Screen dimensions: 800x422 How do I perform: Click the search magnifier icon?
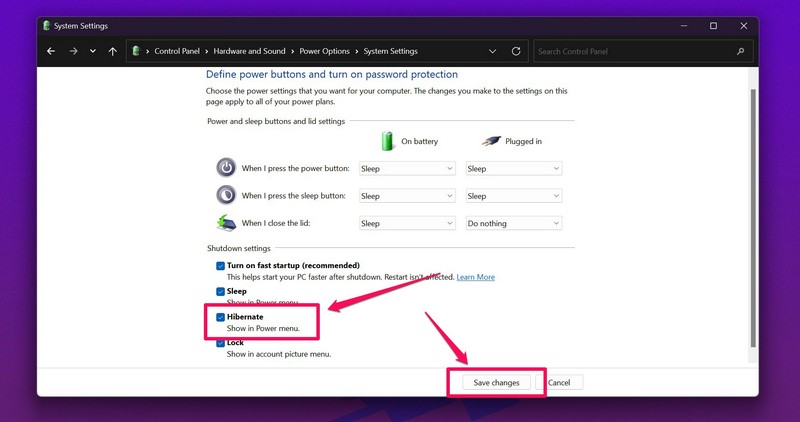click(x=741, y=51)
